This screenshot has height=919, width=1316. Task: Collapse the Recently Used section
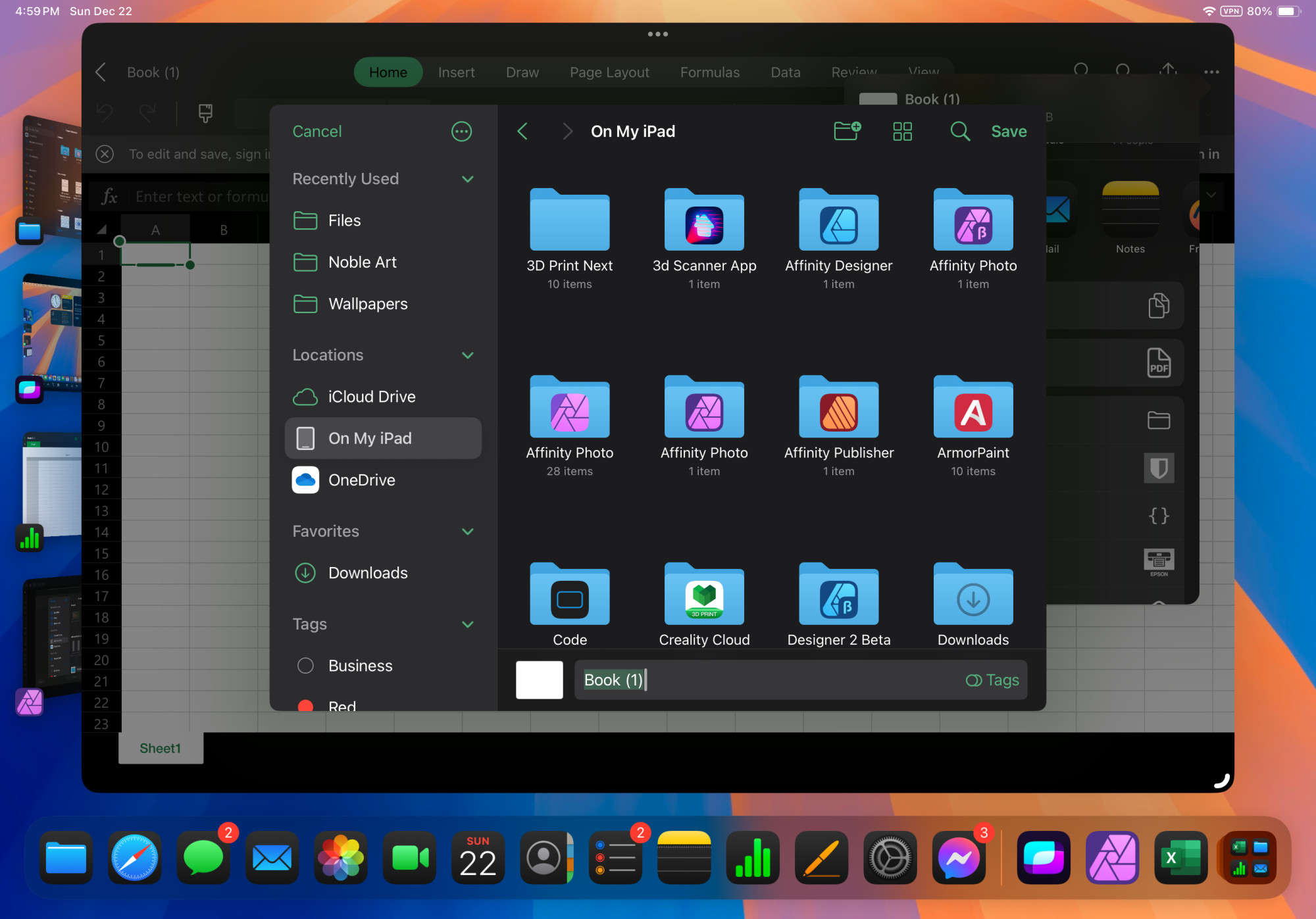click(468, 179)
